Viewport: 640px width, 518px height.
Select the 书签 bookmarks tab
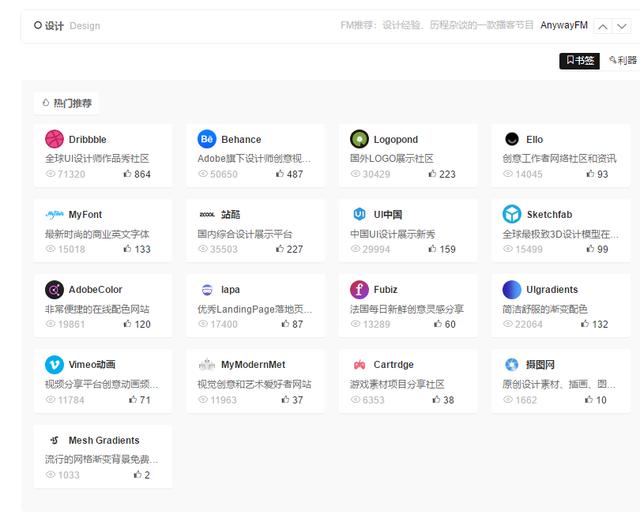579,61
